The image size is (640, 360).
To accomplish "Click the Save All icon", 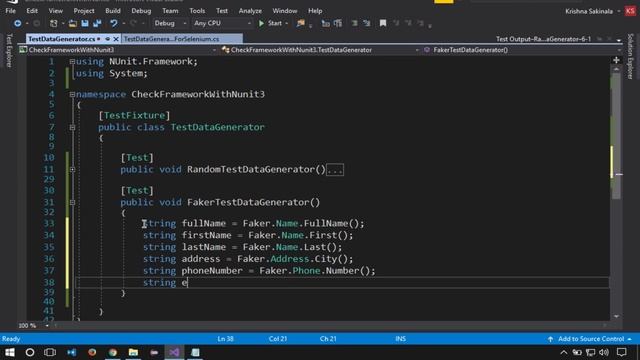I will [x=97, y=24].
